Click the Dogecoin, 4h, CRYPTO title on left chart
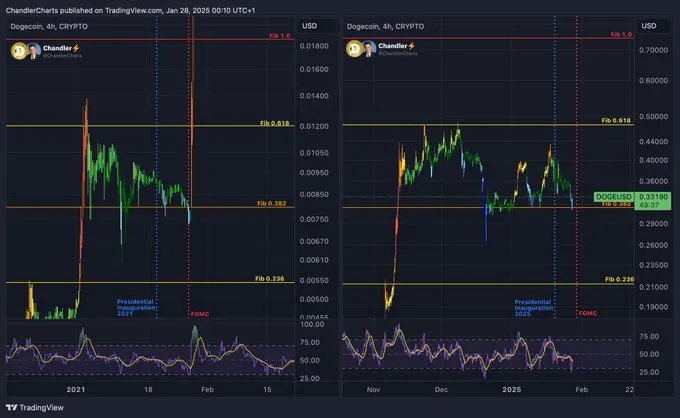The height and width of the screenshot is (418, 680). pos(48,26)
